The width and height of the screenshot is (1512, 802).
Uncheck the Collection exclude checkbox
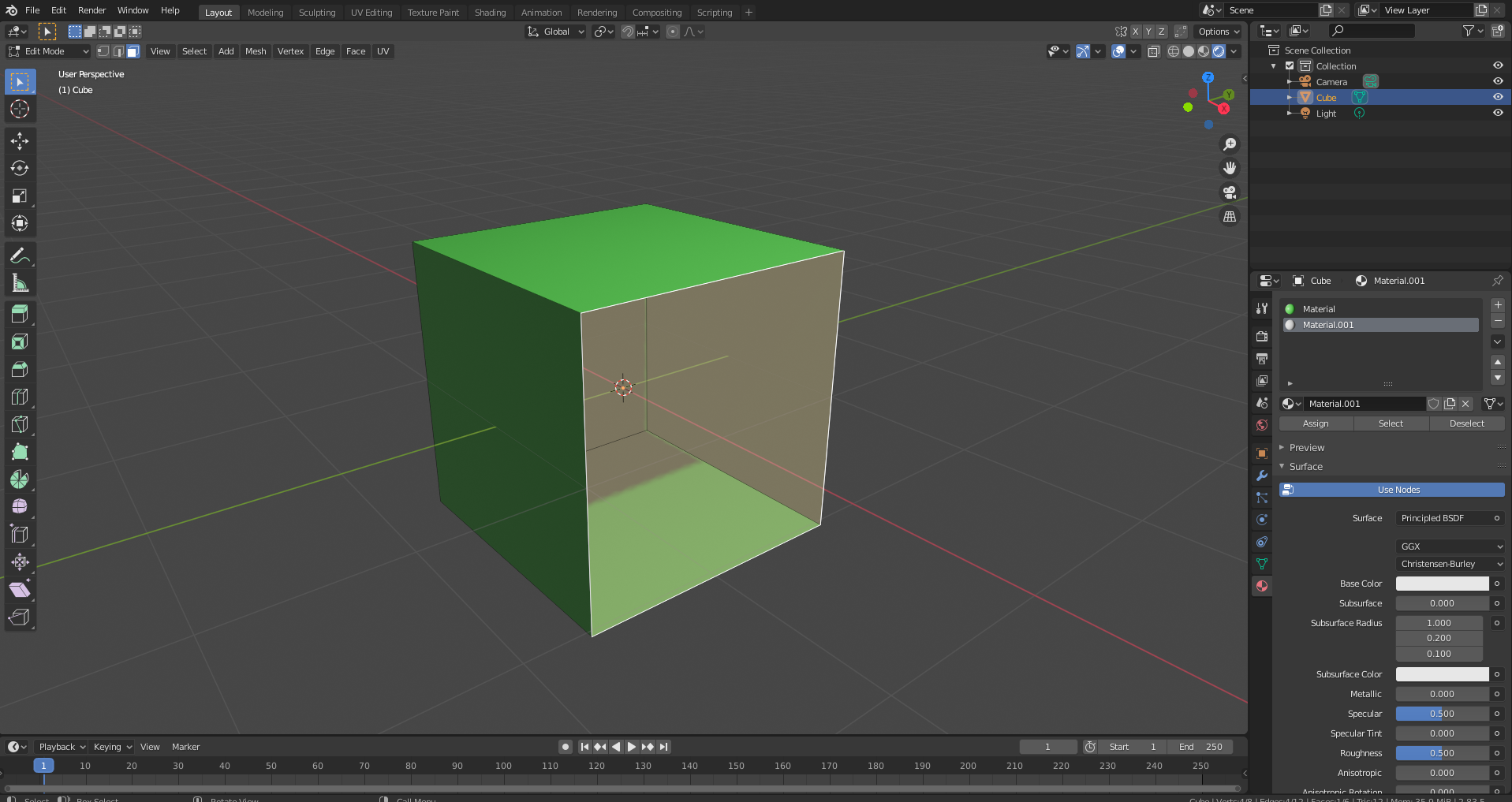1290,66
